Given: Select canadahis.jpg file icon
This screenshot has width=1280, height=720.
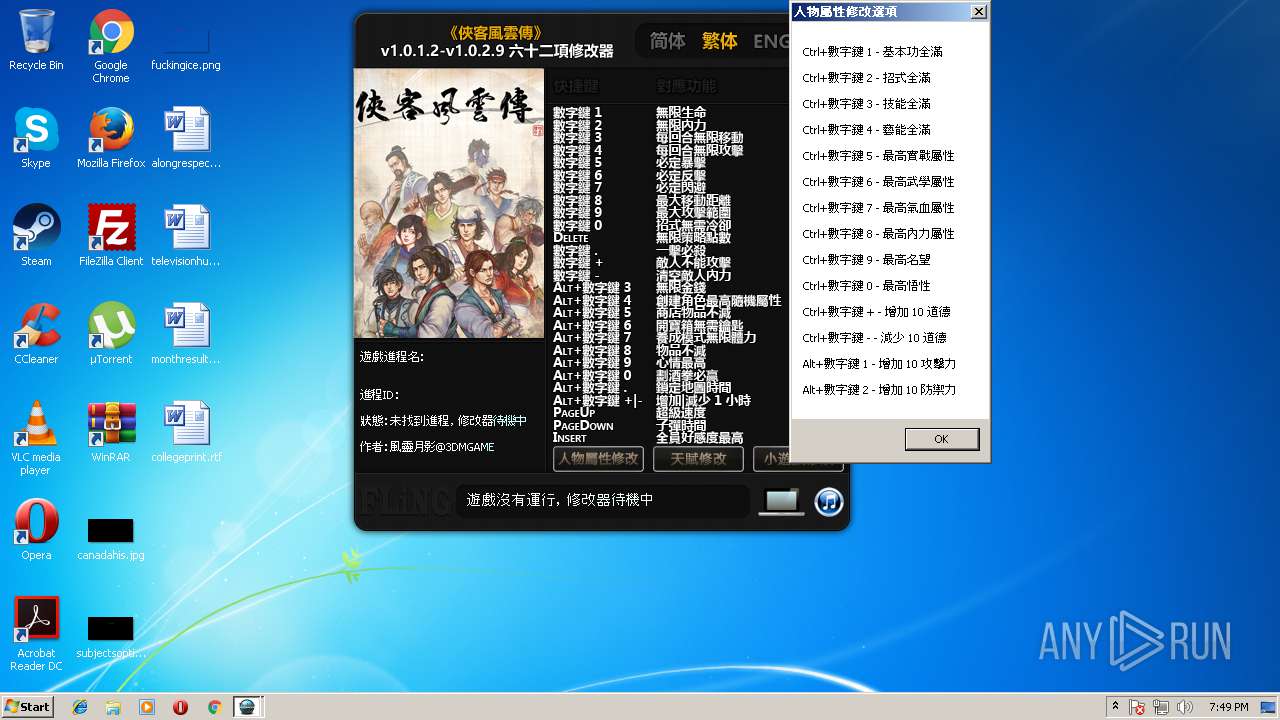Looking at the screenshot, I should point(111,538).
